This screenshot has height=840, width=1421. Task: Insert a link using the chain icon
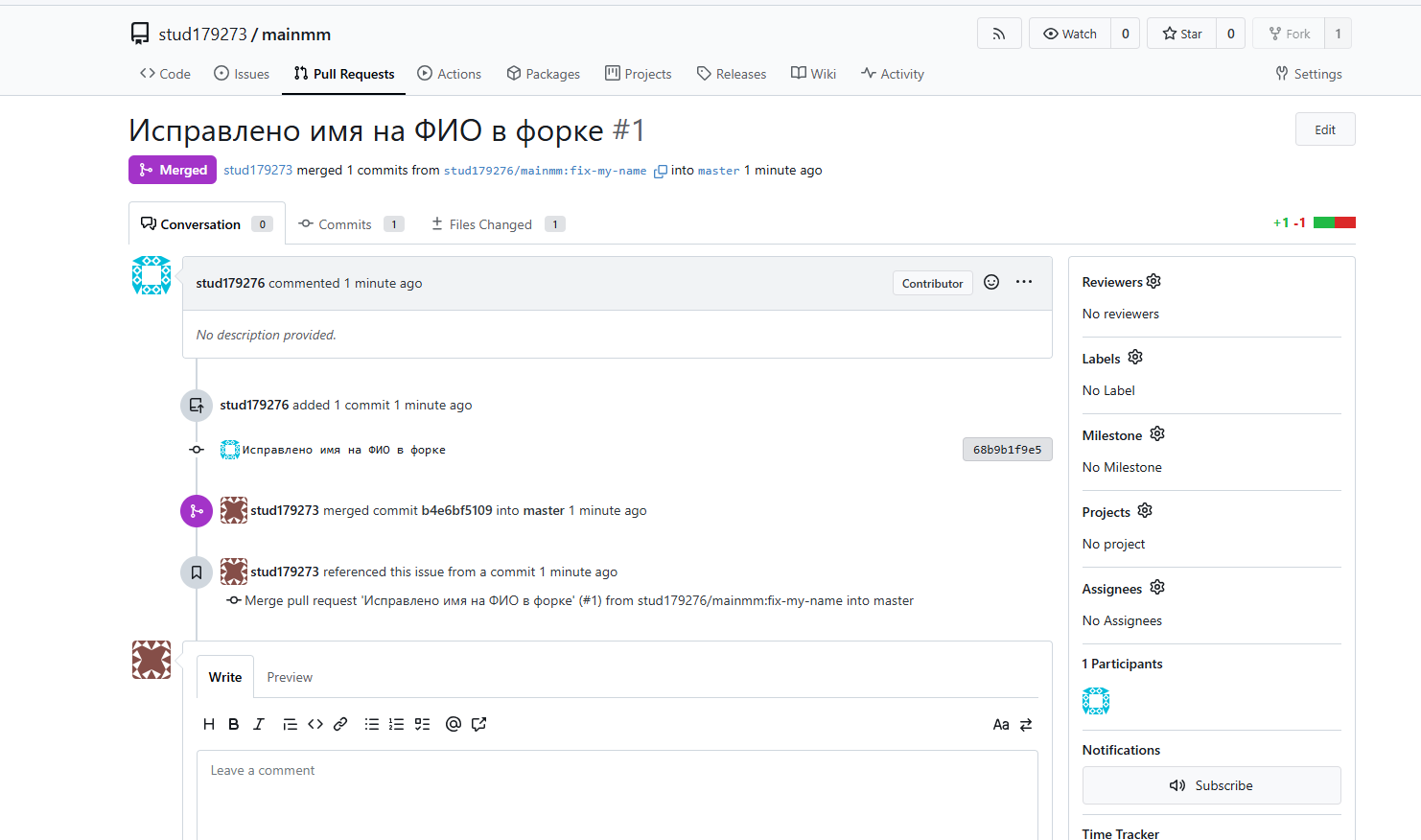coord(340,724)
